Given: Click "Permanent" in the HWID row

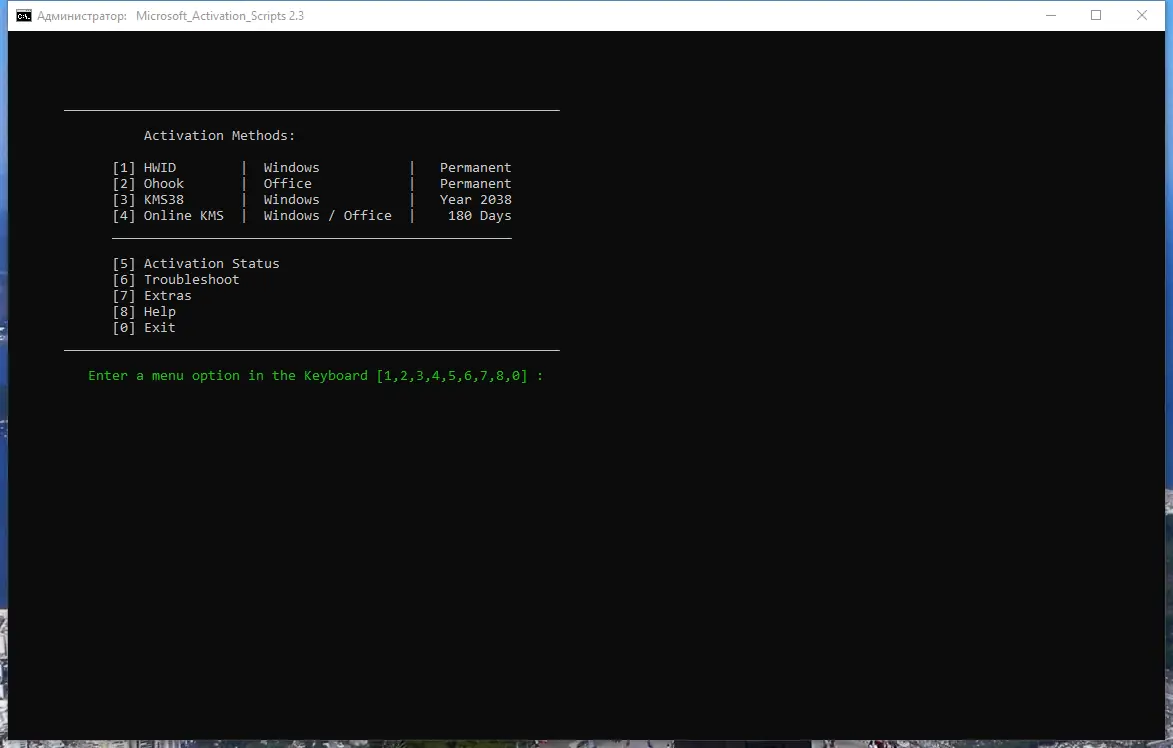Looking at the screenshot, I should click(475, 168).
